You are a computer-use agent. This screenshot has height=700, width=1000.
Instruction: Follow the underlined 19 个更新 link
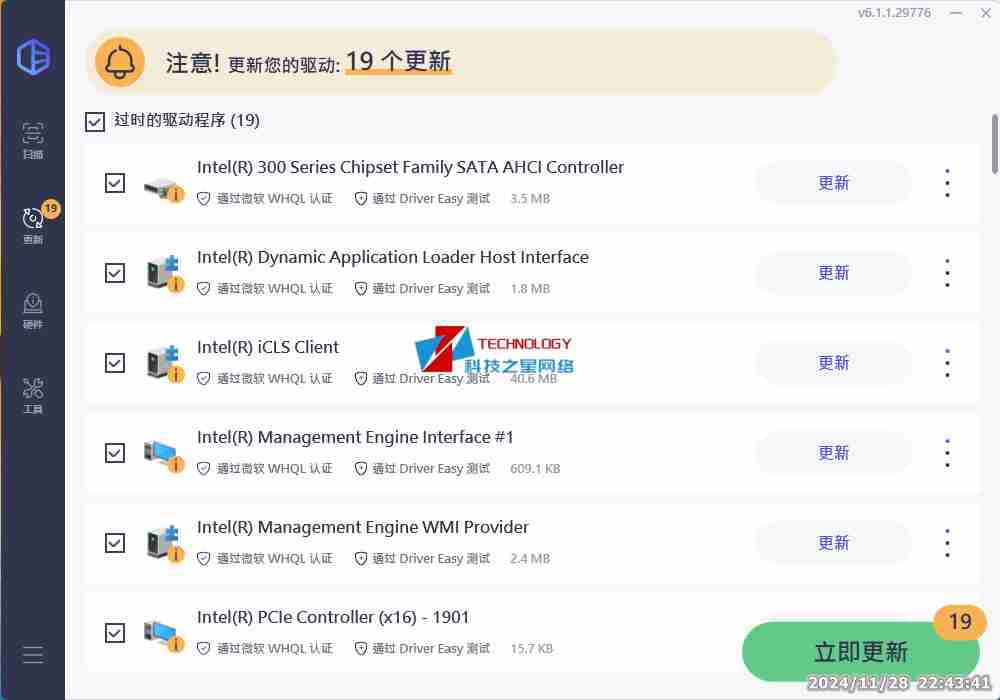click(398, 60)
